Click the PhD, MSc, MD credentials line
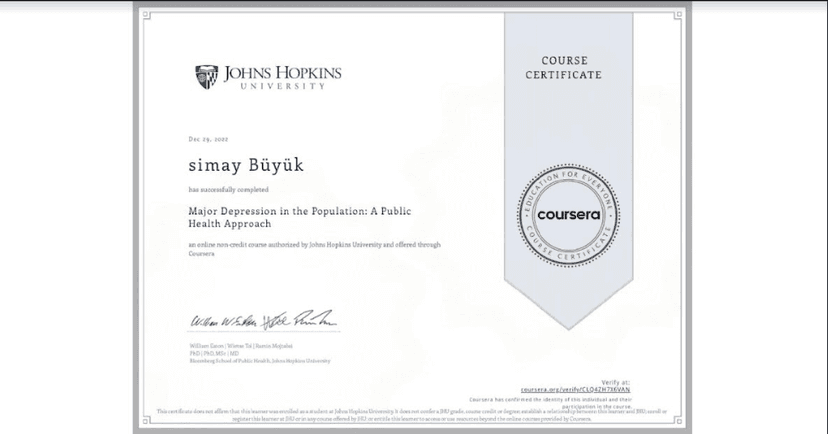 point(209,352)
